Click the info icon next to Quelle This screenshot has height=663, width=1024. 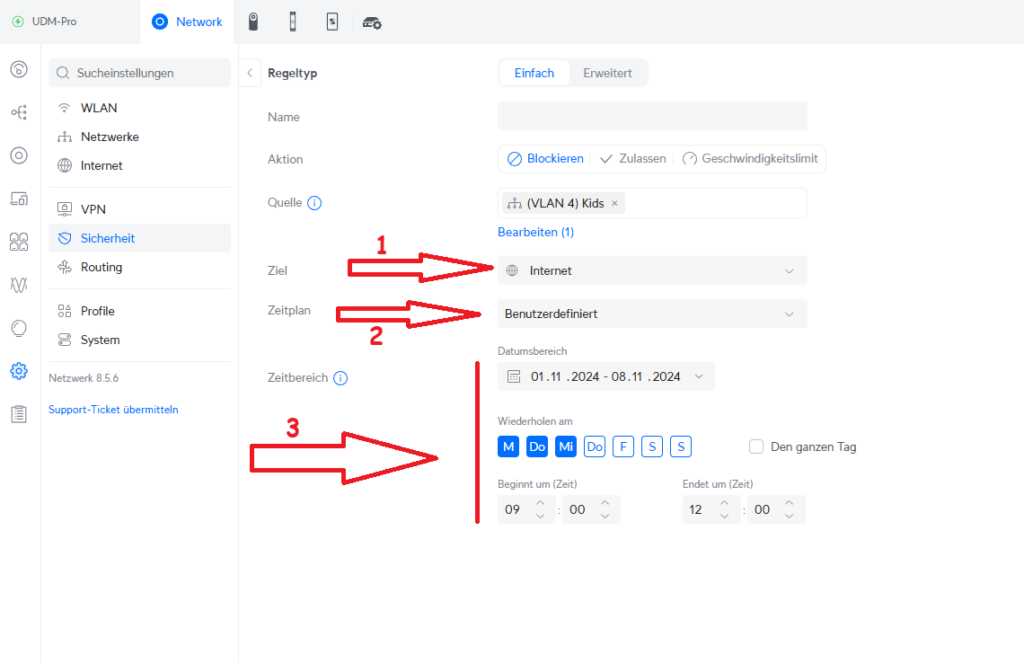314,203
